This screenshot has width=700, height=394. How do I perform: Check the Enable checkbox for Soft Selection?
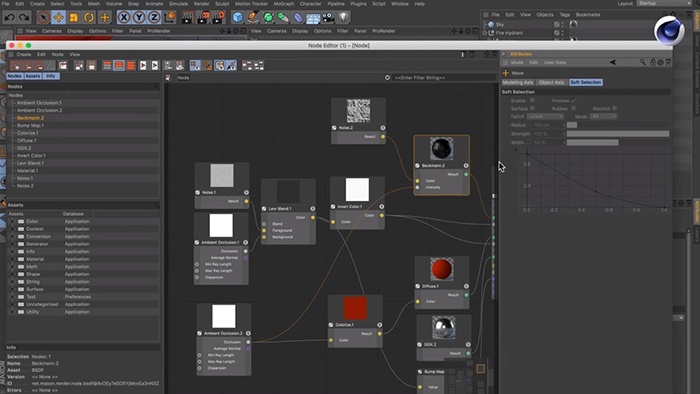pos(532,100)
